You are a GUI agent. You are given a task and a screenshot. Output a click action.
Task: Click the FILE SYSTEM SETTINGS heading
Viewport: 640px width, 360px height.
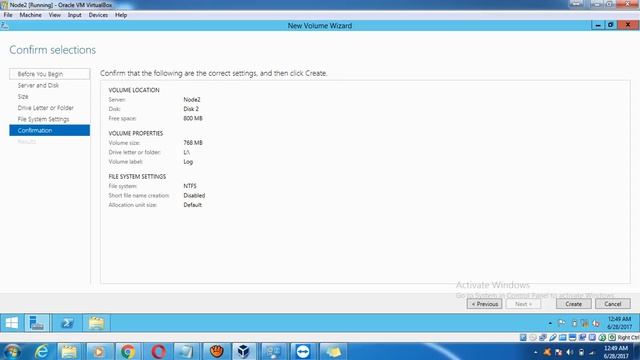click(x=137, y=177)
